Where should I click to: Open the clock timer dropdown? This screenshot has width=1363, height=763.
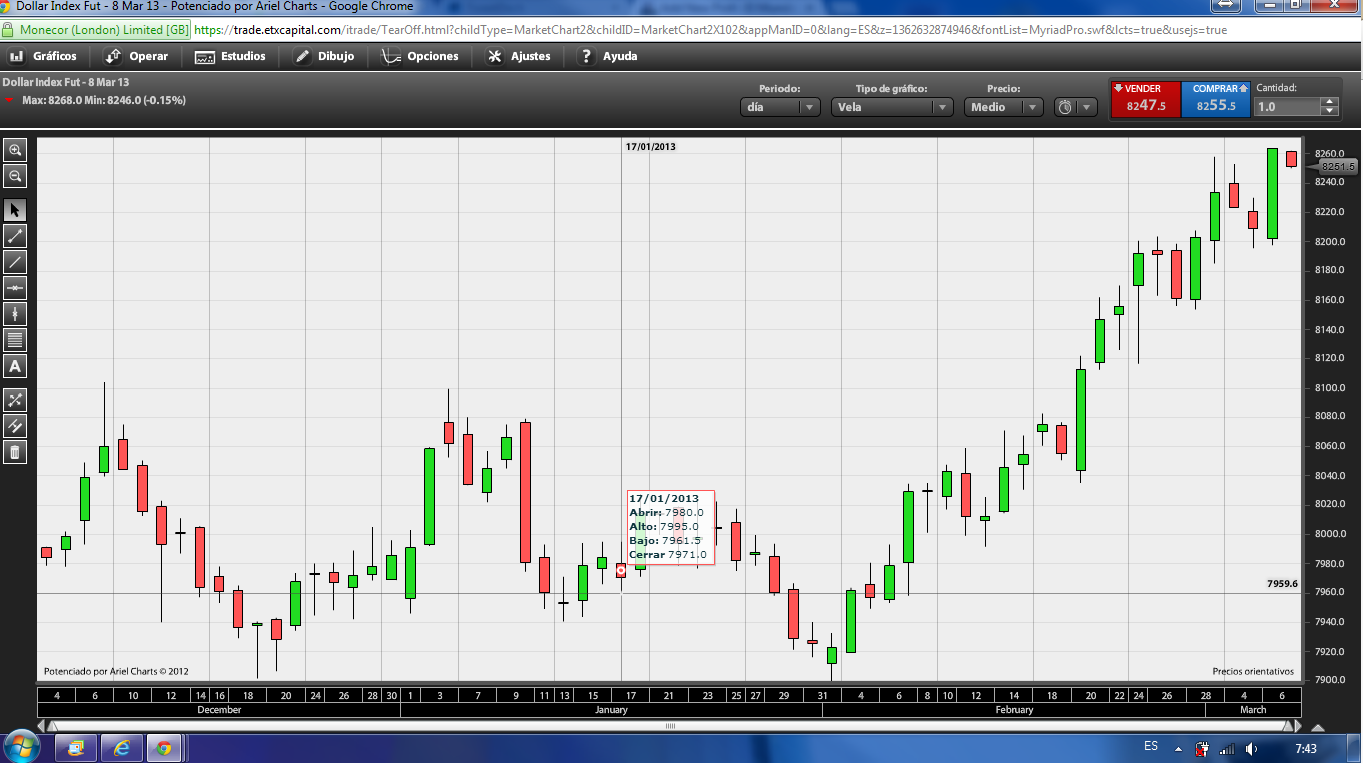(x=1076, y=107)
